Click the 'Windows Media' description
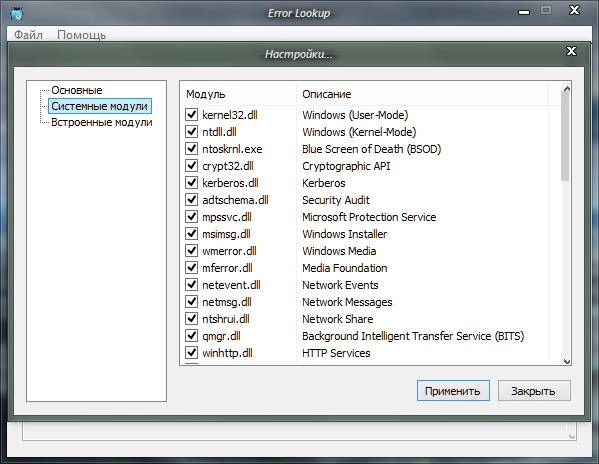 click(x=339, y=251)
